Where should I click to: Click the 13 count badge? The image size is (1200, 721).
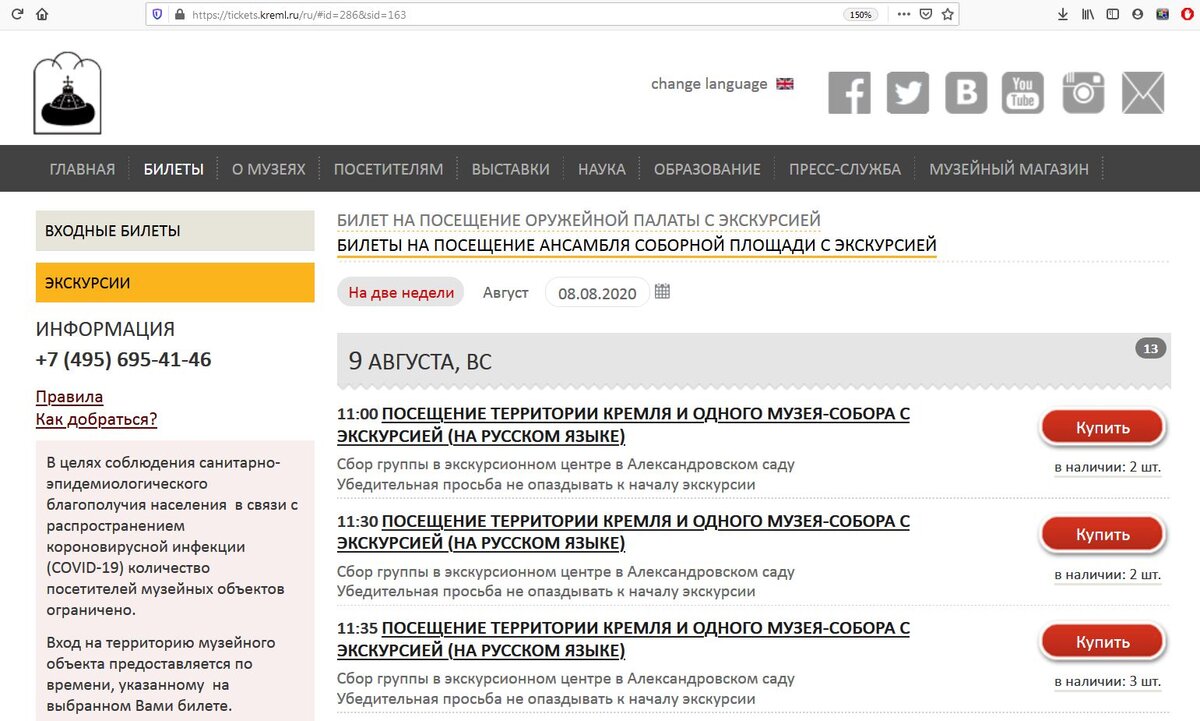(1150, 348)
